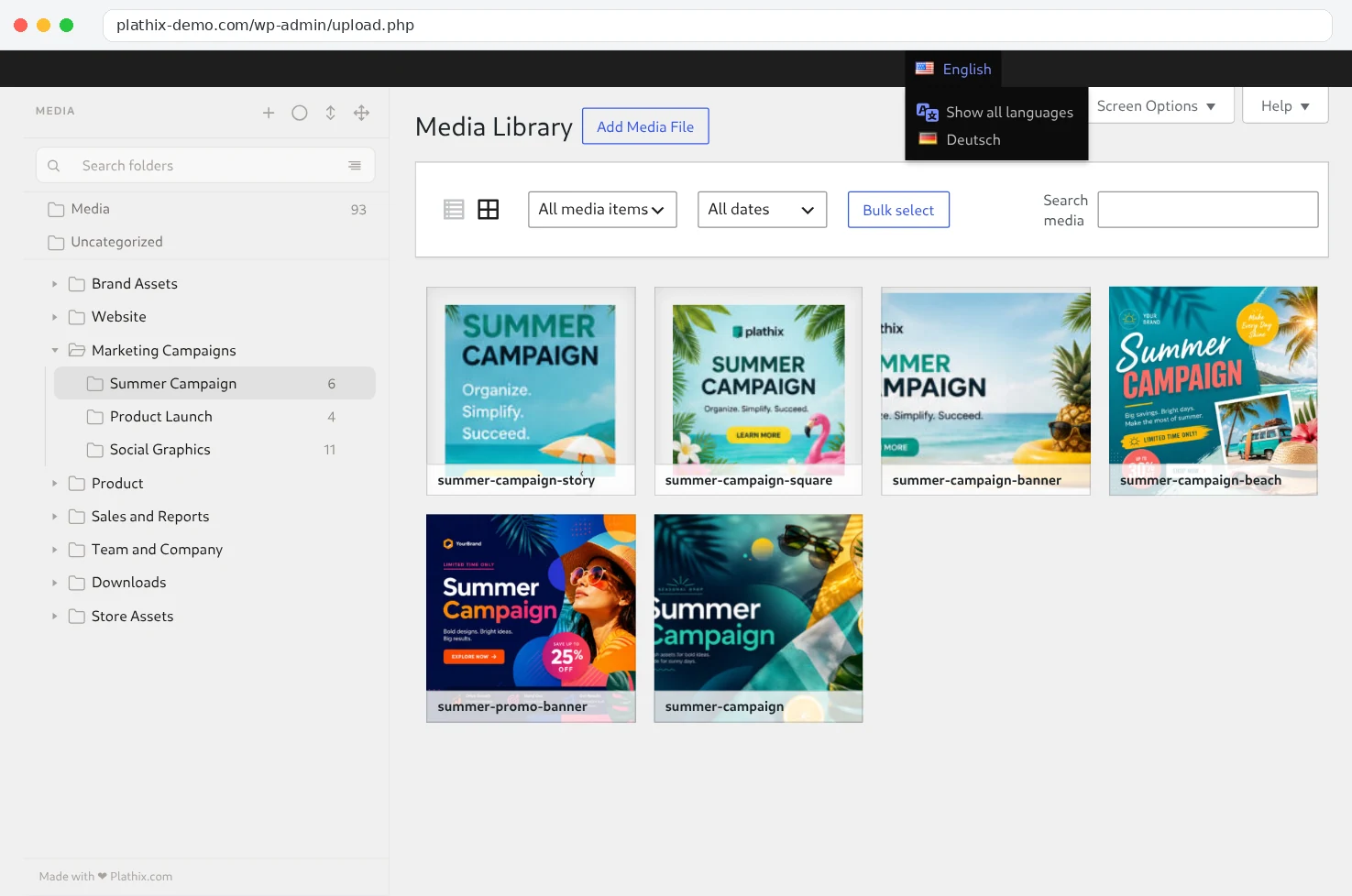
Task: Select the Summer Campaign folder
Action: click(x=214, y=383)
